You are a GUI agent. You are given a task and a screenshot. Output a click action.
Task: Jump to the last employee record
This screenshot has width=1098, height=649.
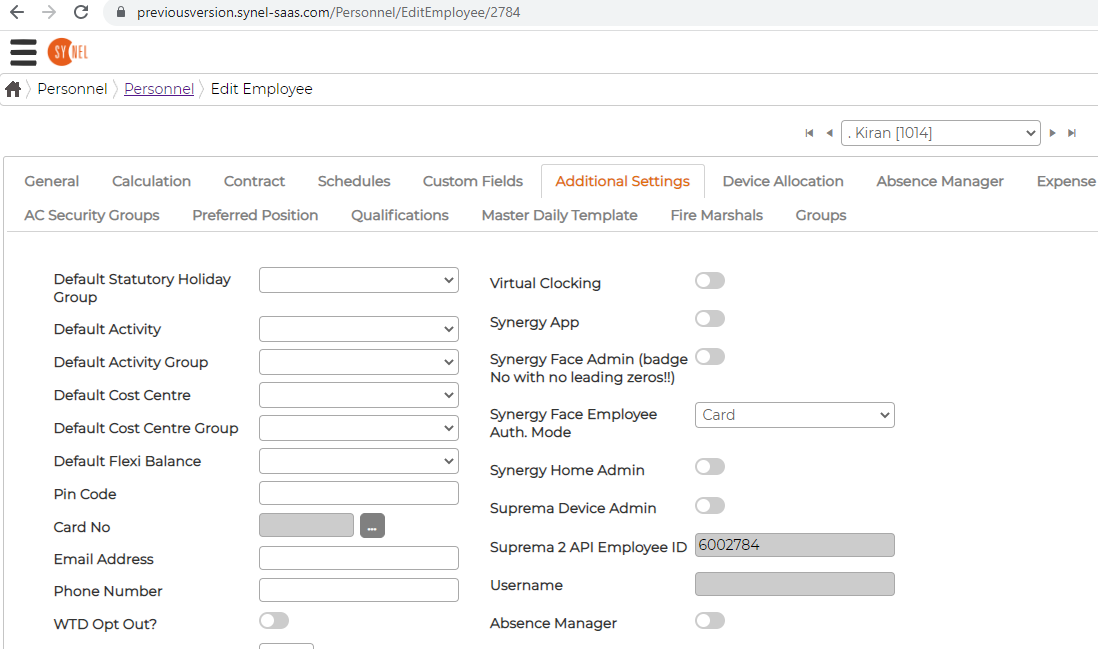[1071, 133]
